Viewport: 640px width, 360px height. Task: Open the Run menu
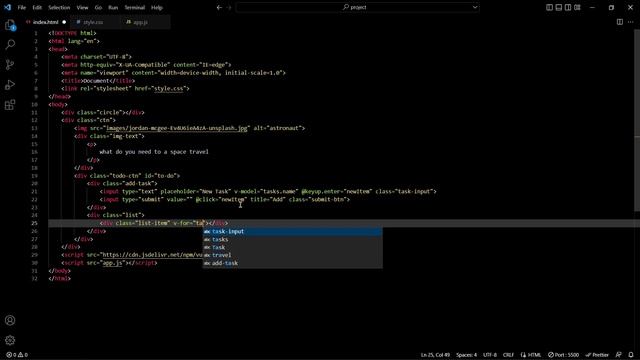pyautogui.click(x=113, y=7)
